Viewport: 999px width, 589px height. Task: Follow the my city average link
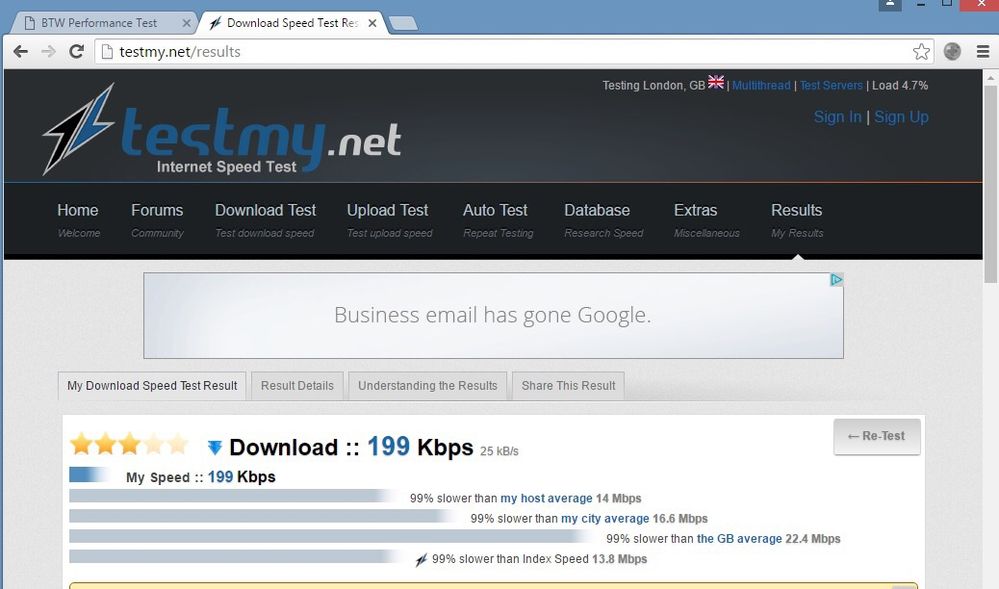click(x=605, y=519)
